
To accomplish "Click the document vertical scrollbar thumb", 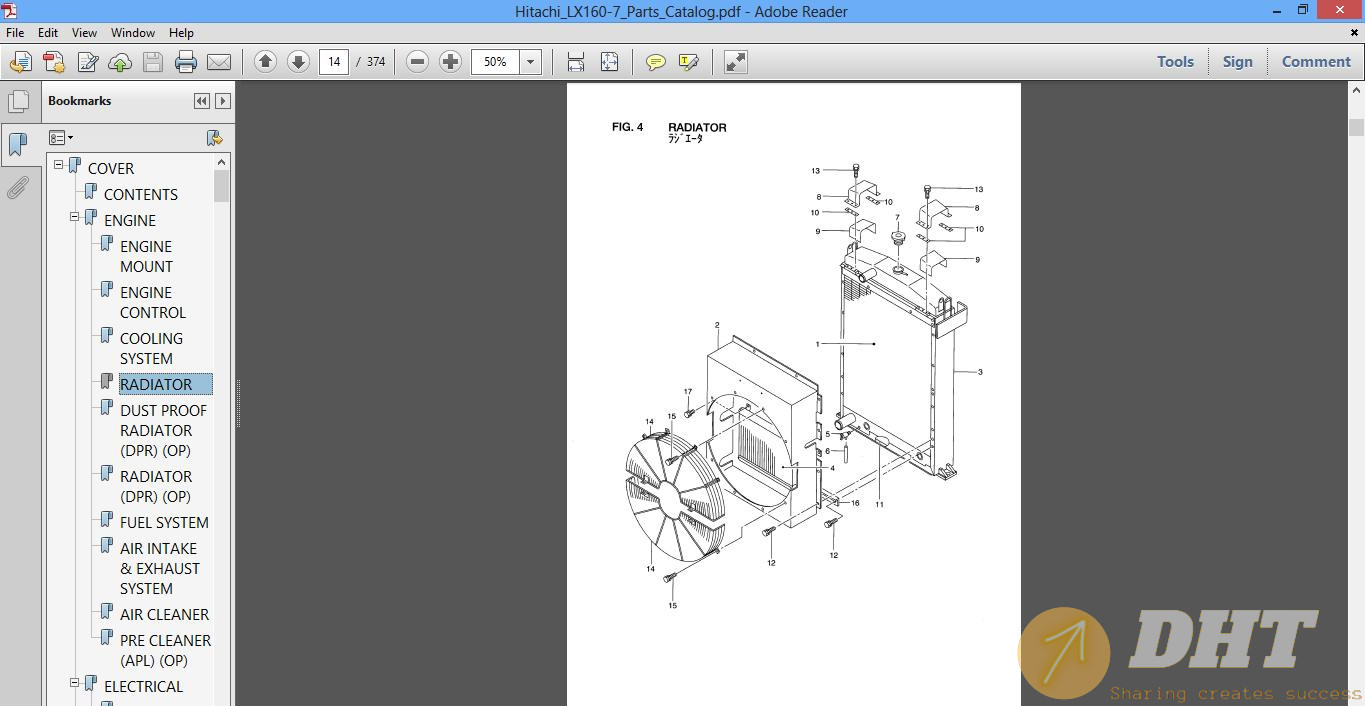I will click(x=1356, y=127).
